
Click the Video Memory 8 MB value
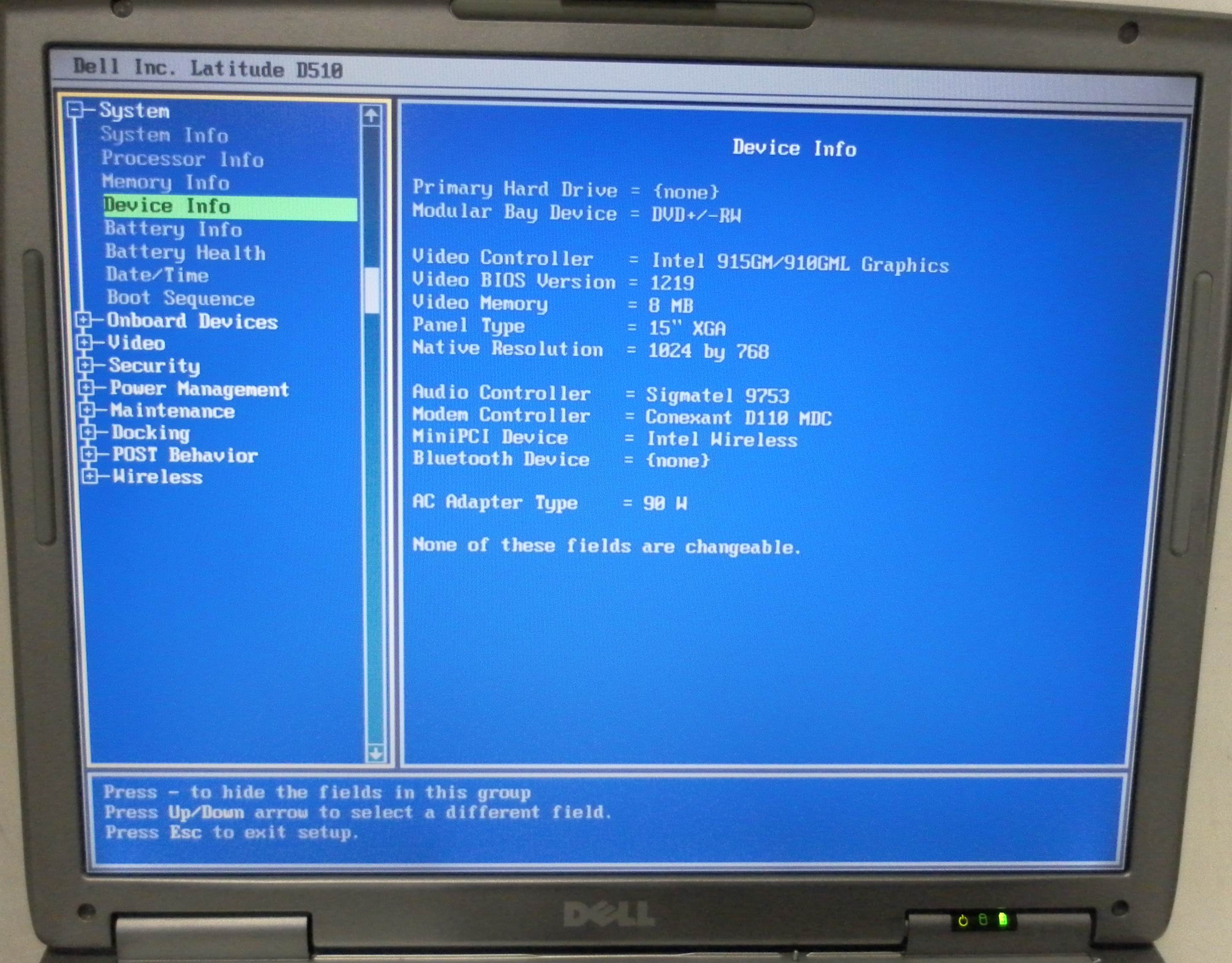coord(671,305)
